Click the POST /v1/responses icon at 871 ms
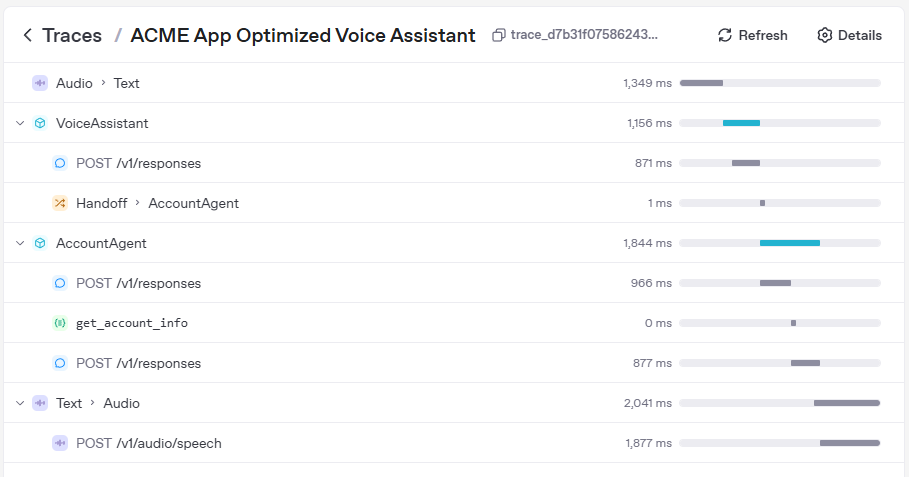The image size is (909, 477). coord(60,163)
